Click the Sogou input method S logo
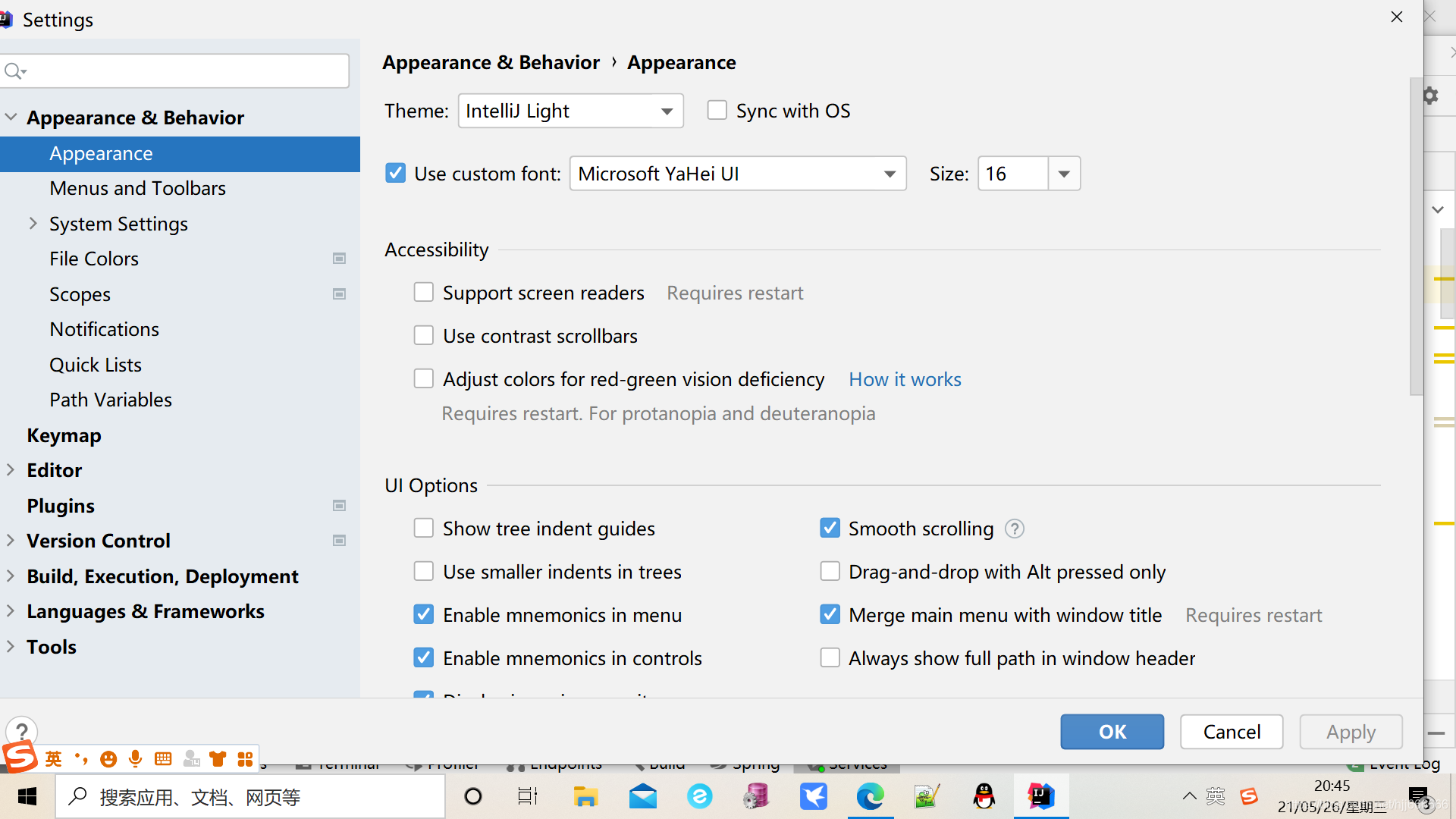1456x819 pixels. tap(20, 758)
